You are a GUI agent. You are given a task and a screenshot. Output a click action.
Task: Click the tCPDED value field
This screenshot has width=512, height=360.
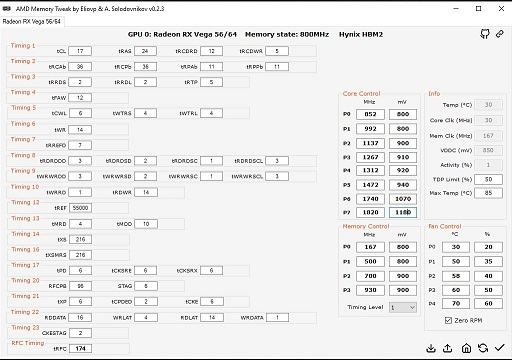tap(146, 301)
